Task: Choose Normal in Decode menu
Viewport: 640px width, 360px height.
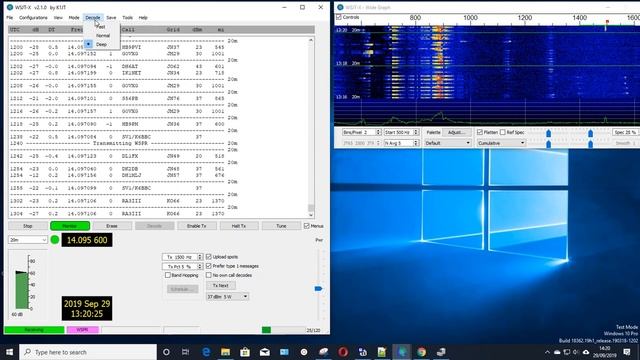Action: coord(102,36)
